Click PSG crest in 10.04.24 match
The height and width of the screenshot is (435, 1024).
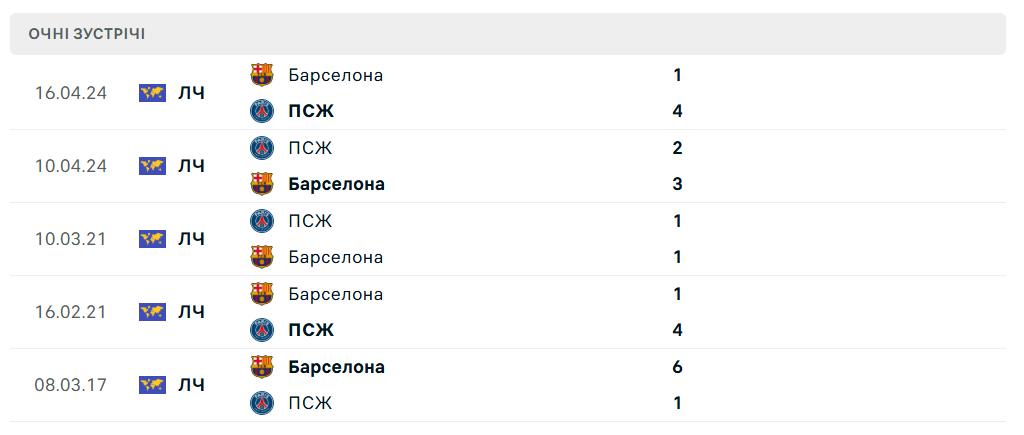point(262,148)
